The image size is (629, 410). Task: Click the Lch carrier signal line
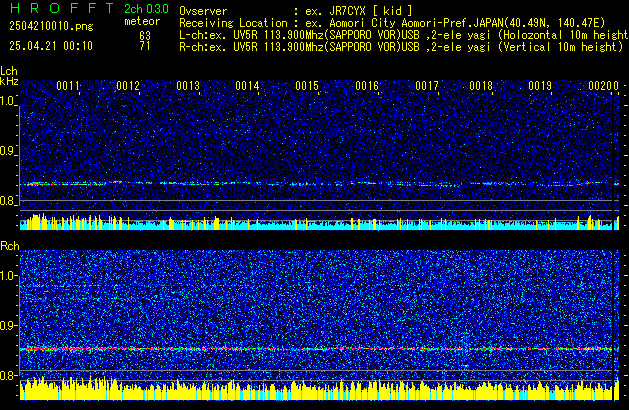coord(319,184)
